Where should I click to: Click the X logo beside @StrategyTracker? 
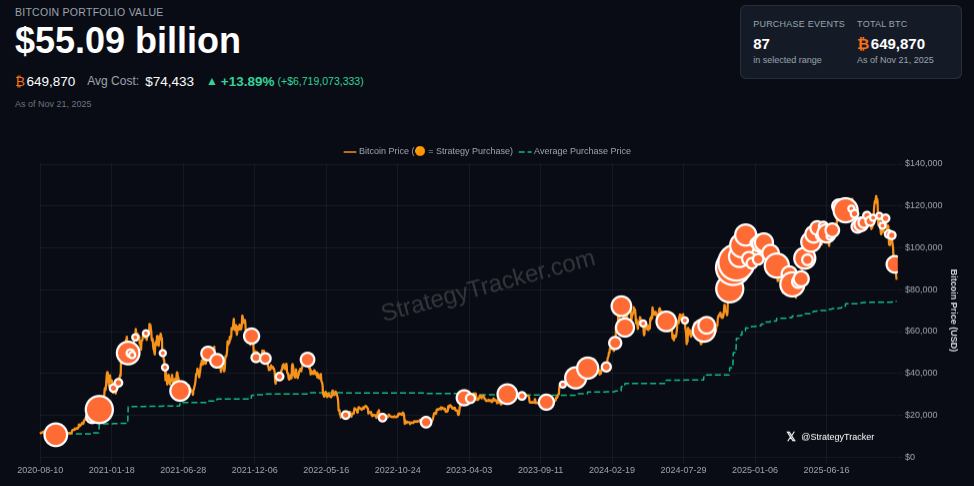[x=791, y=437]
